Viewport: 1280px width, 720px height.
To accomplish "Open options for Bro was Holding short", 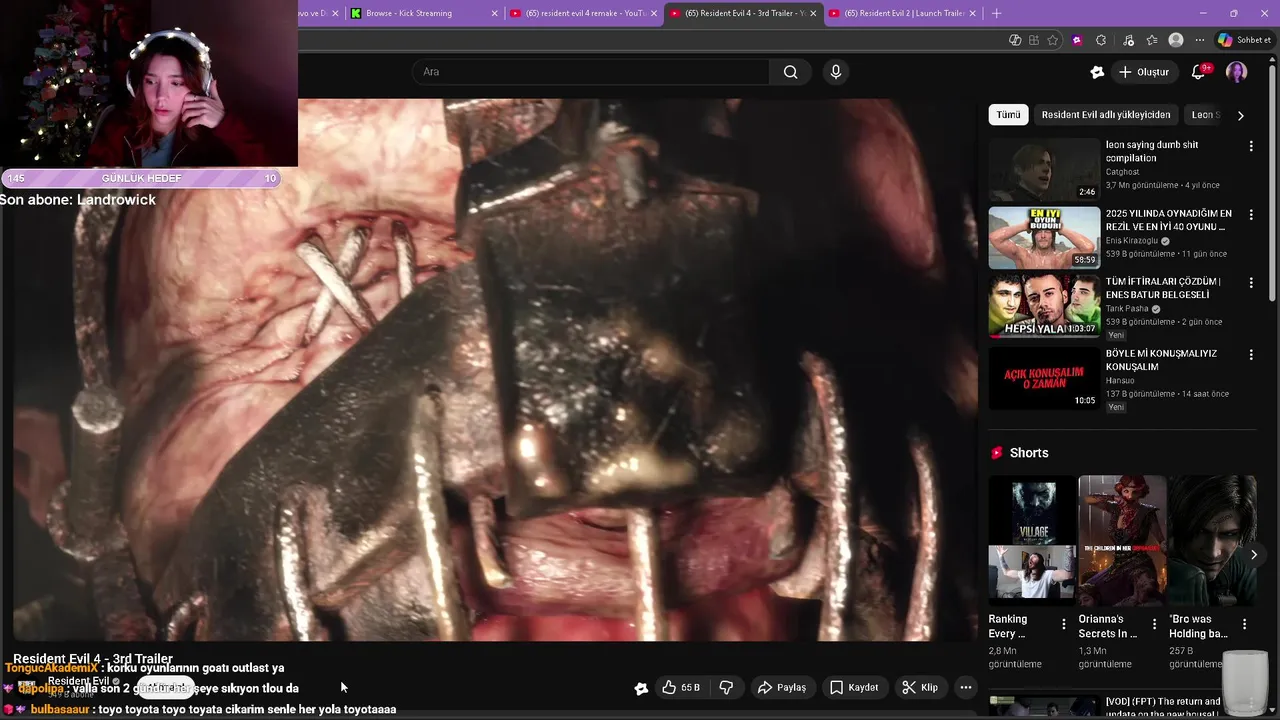I will point(1244,625).
